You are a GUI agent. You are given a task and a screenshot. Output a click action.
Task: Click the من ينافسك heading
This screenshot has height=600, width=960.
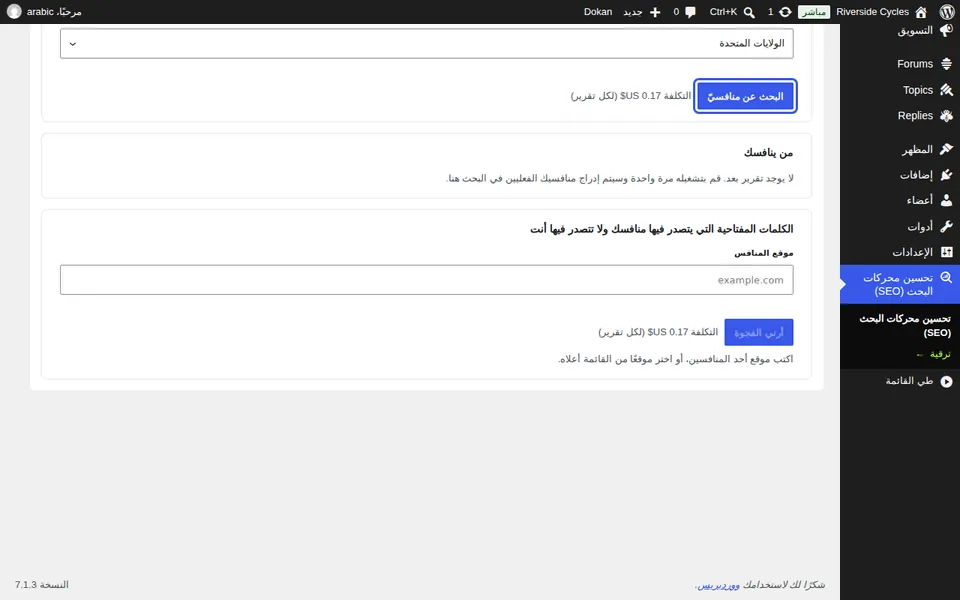click(768, 152)
